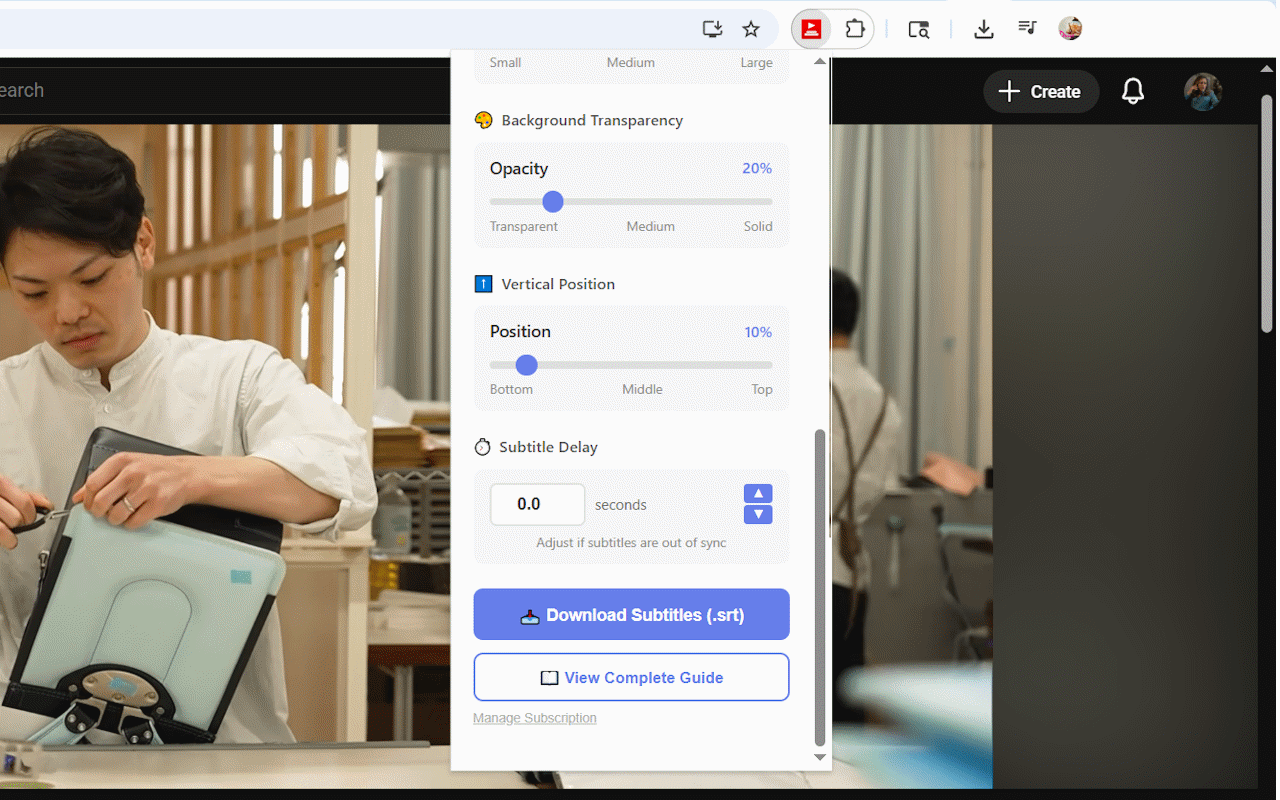1280x800 pixels.
Task: Open the Chrome extensions puzzle icon
Action: (x=855, y=29)
